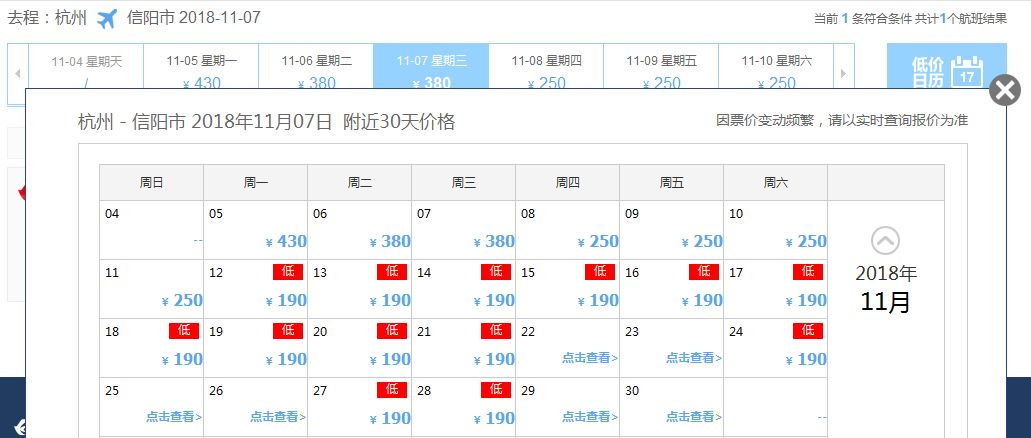Choose day 28 with low price ¥190
Image resolution: width=1031 pixels, height=438 pixels.
click(464, 407)
